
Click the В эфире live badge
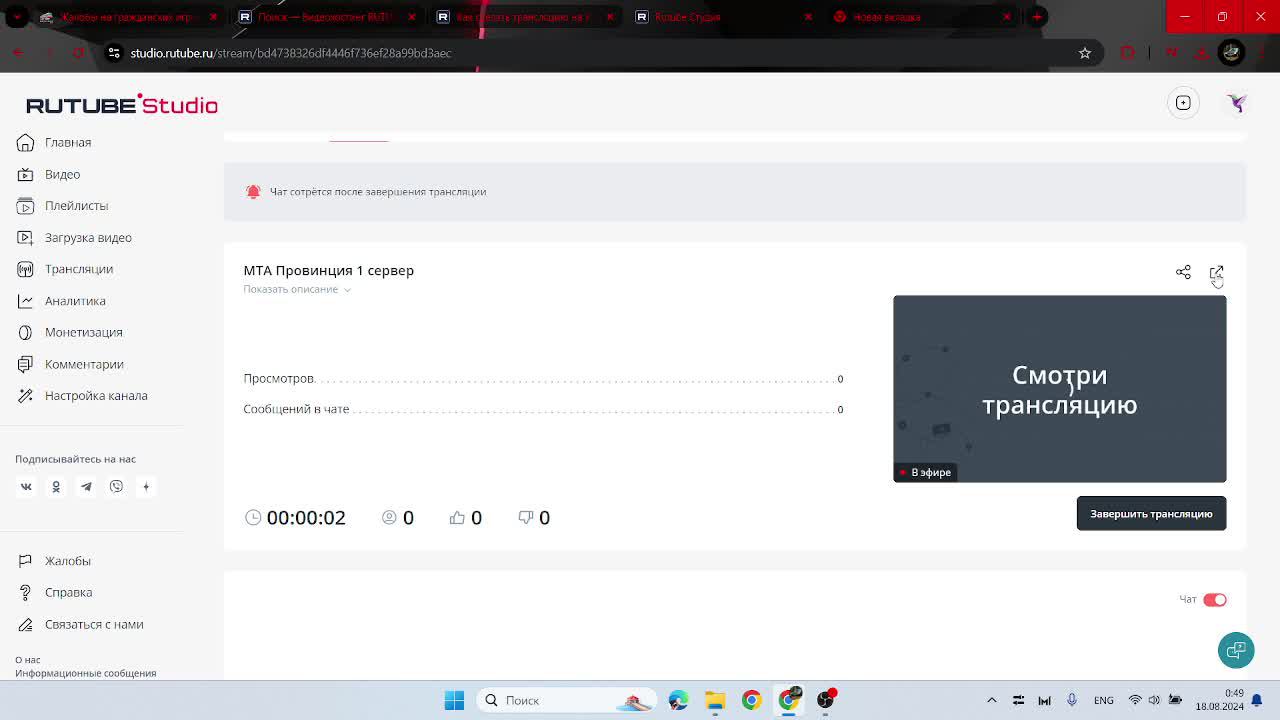(925, 472)
